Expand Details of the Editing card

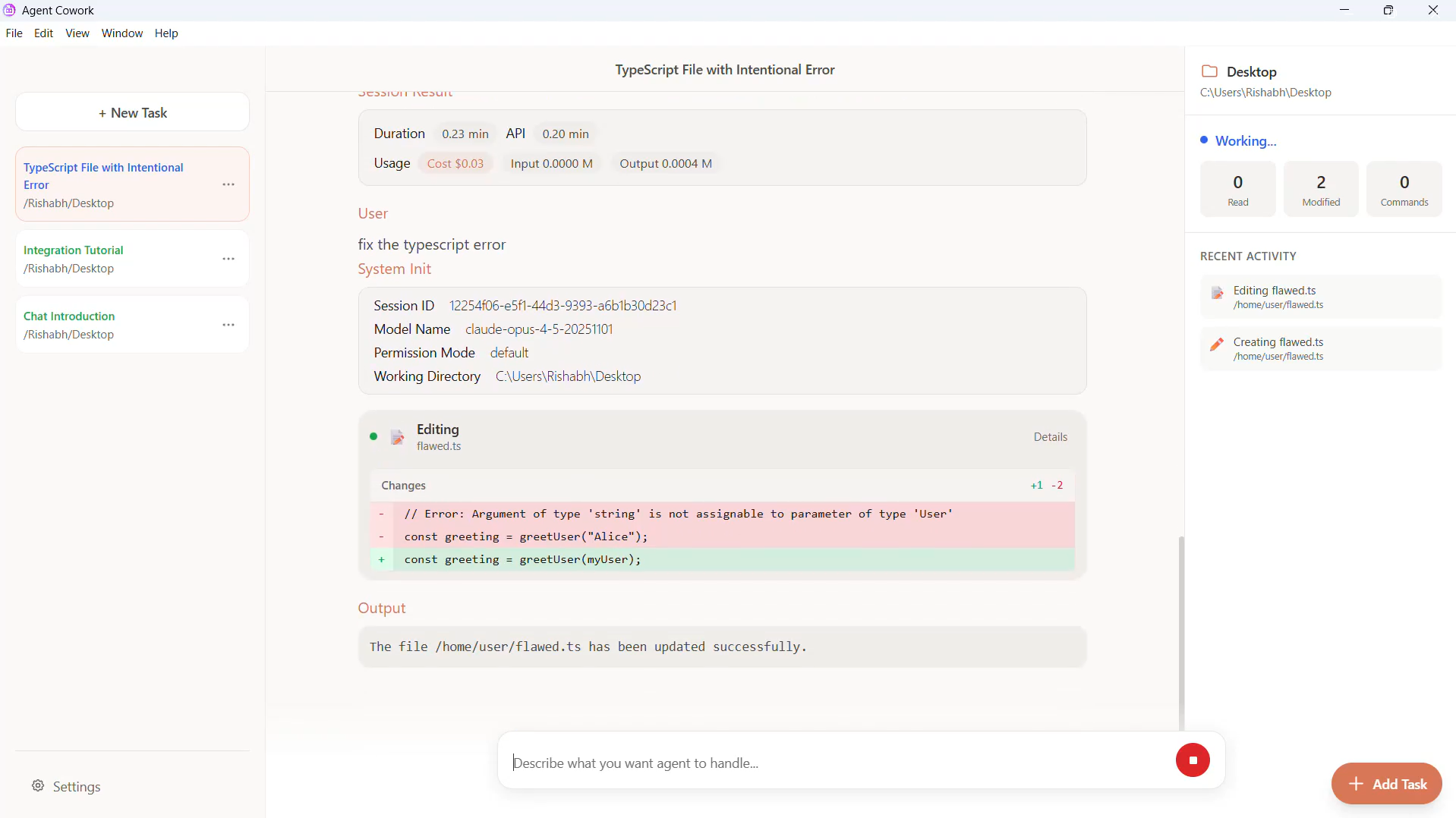tap(1050, 437)
